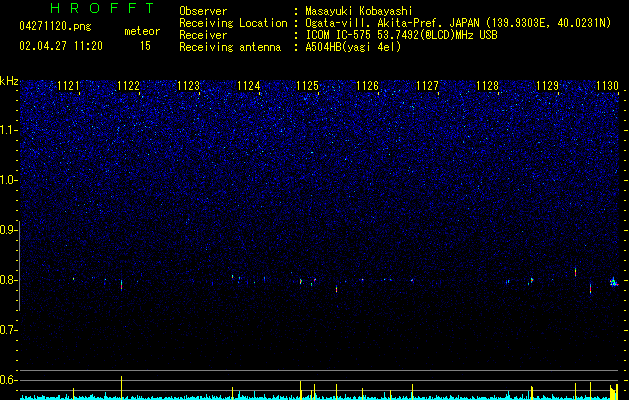The image size is (629, 400).
Task: Click the Receiver label
Action: tap(203, 35)
